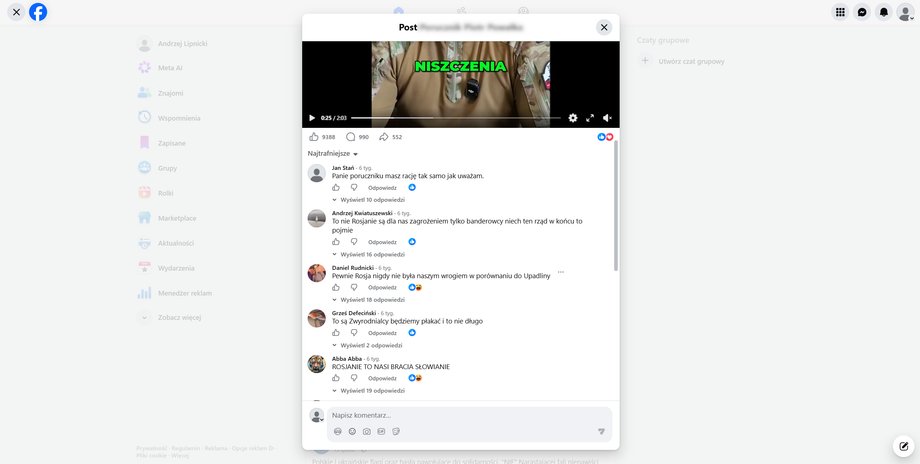Attach a photo with camera icon

click(367, 431)
